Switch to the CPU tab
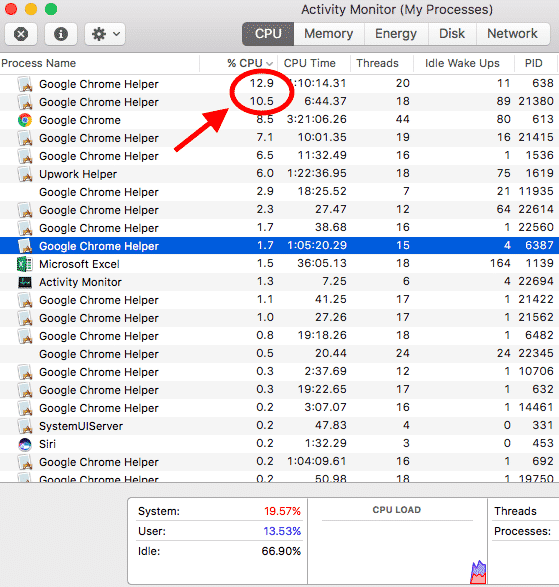The image size is (559, 587). click(268, 34)
